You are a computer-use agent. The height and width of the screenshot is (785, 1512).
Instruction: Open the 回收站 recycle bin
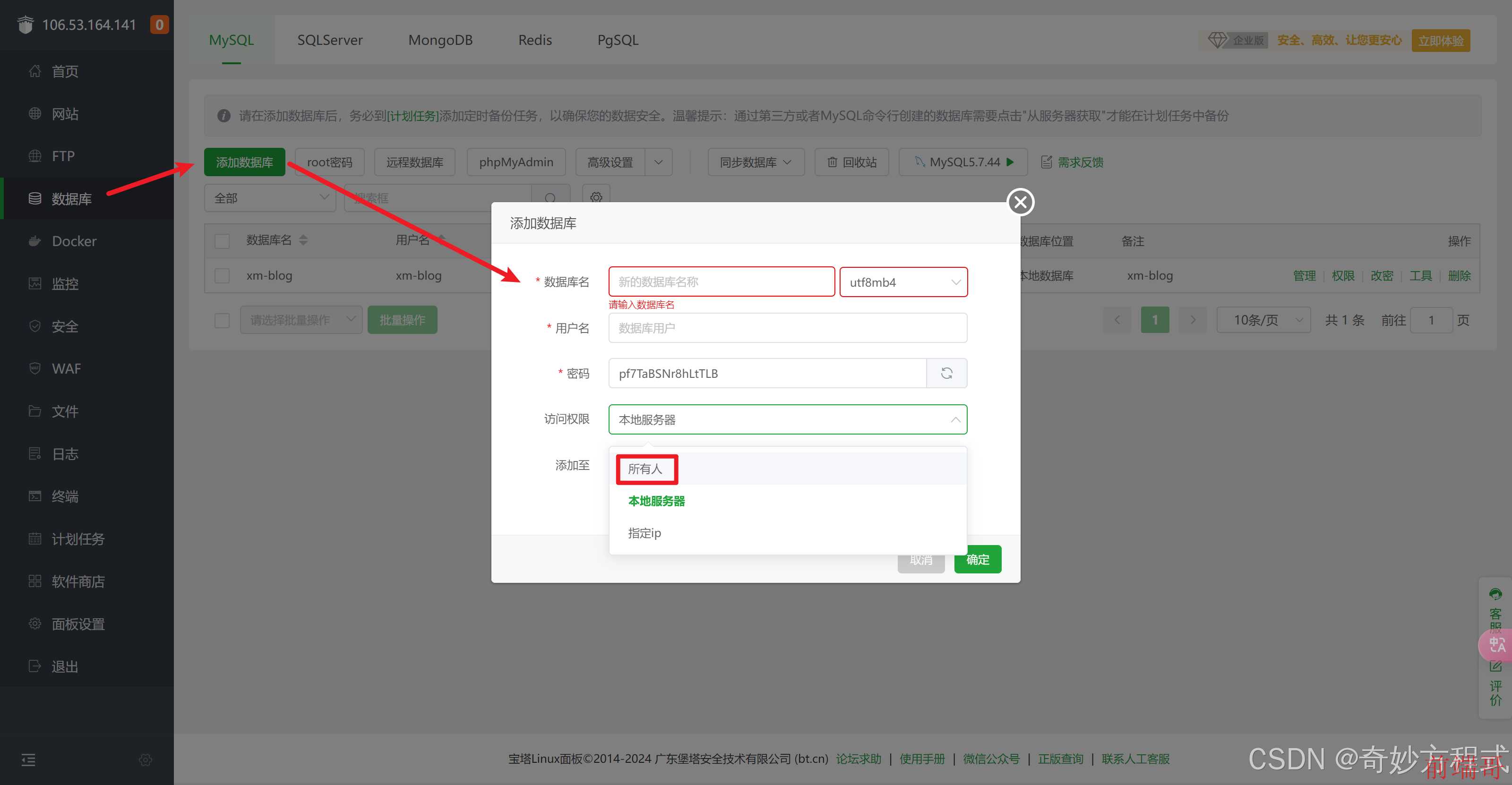851,162
